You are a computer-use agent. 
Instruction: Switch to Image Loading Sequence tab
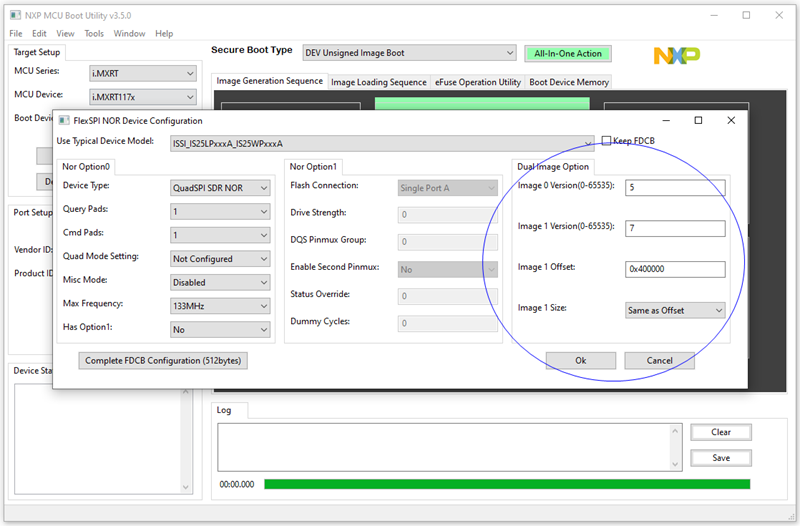click(379, 82)
